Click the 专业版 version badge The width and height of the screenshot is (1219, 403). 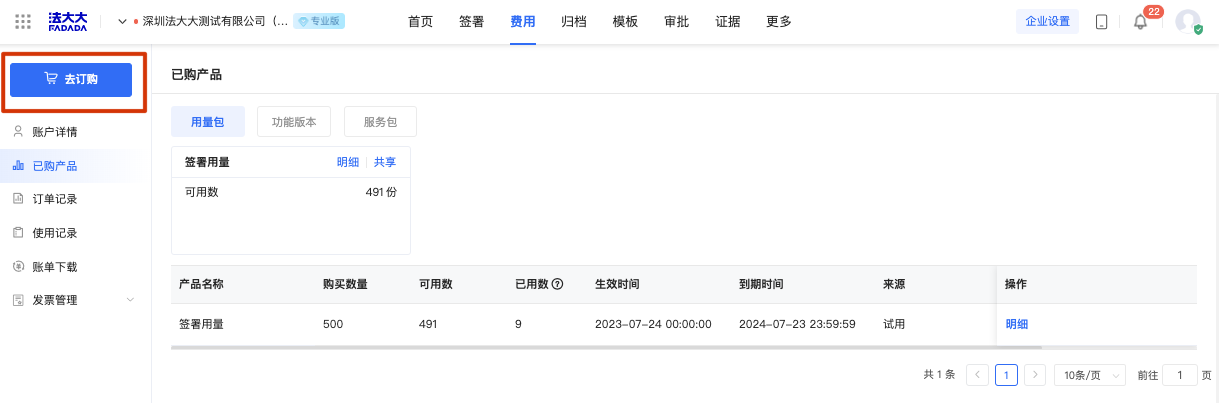coord(319,21)
